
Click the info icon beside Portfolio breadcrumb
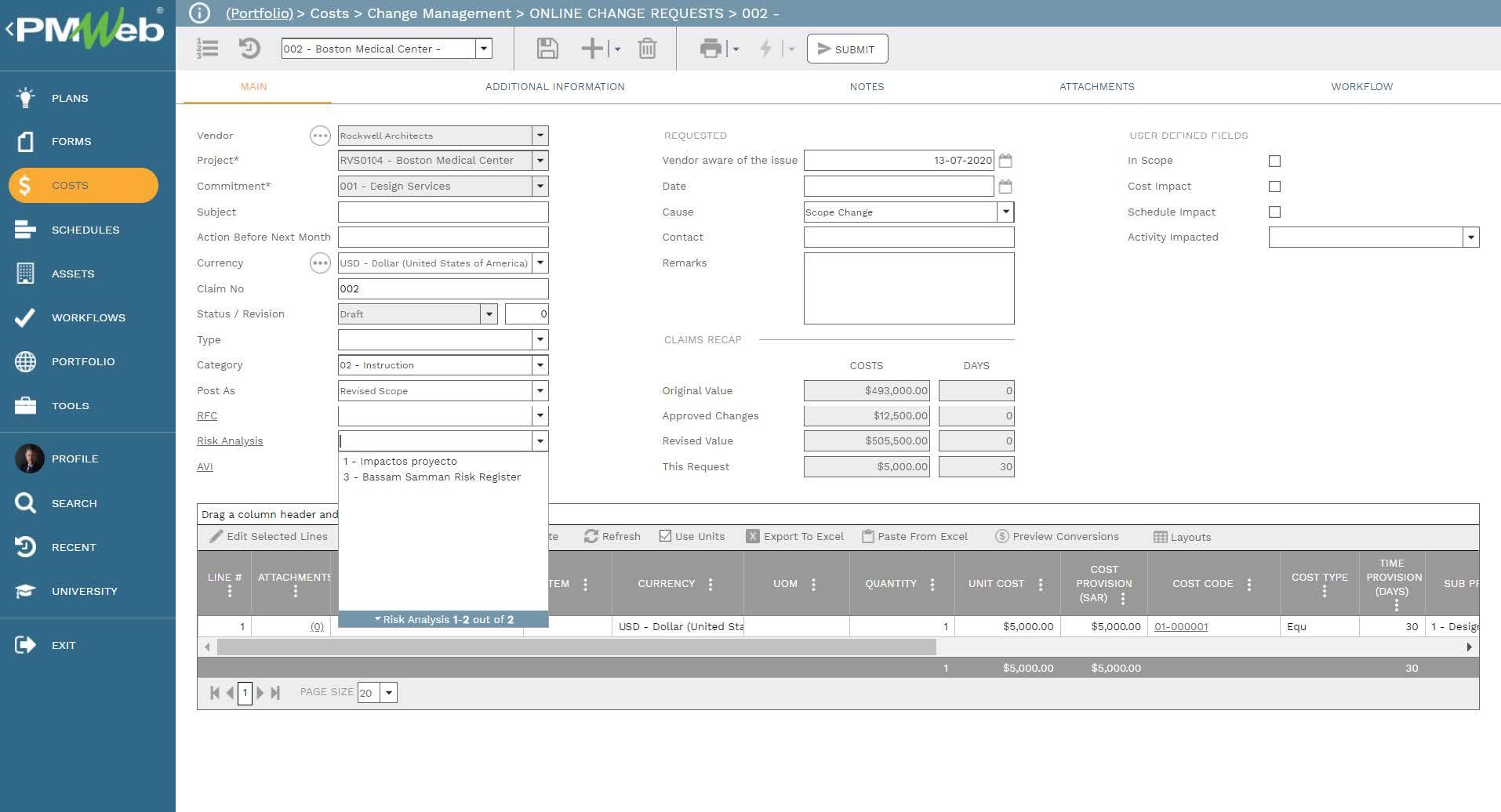pyautogui.click(x=200, y=13)
